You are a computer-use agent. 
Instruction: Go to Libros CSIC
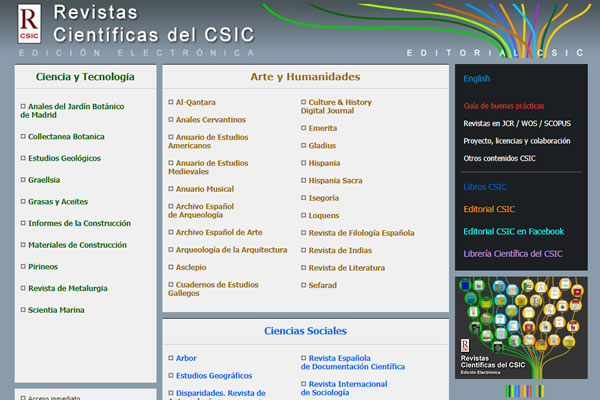(485, 187)
